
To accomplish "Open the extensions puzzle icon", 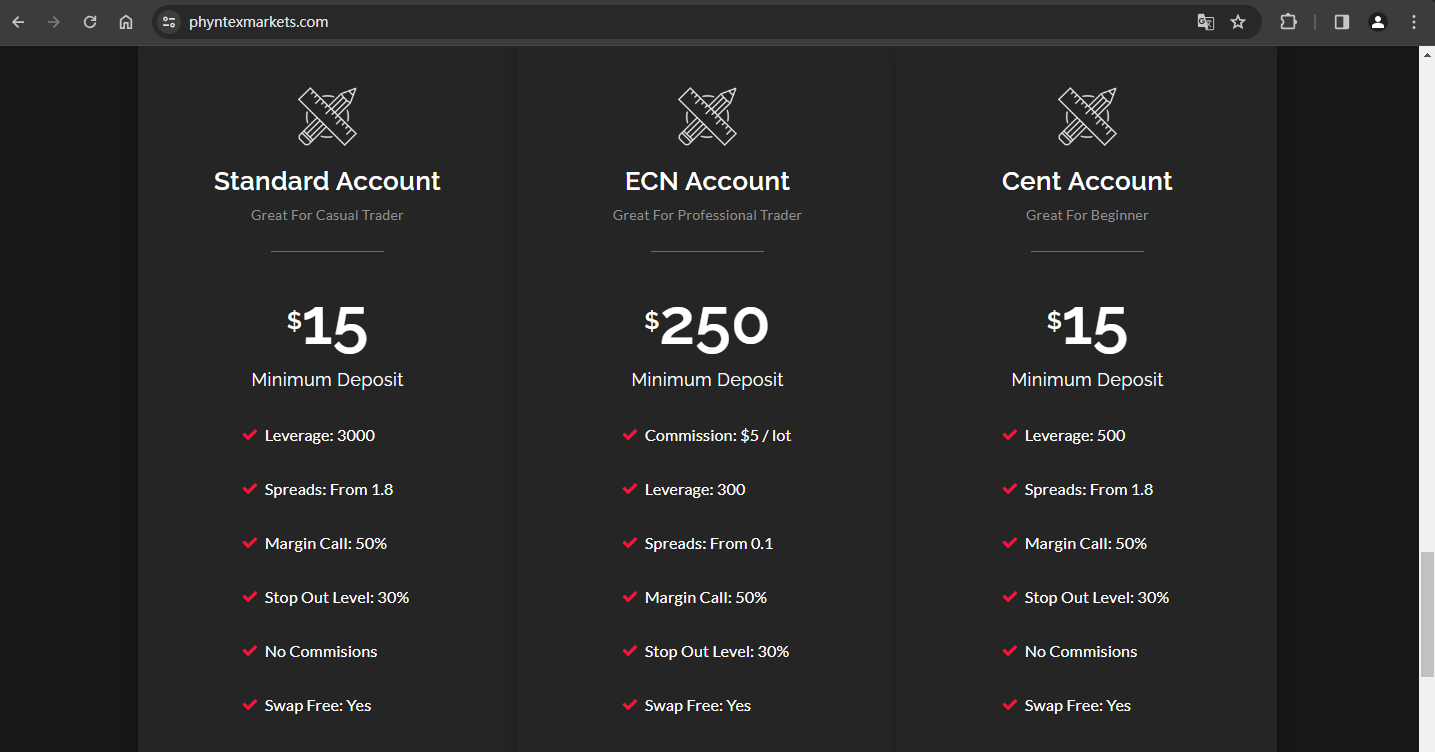I will (x=1288, y=22).
